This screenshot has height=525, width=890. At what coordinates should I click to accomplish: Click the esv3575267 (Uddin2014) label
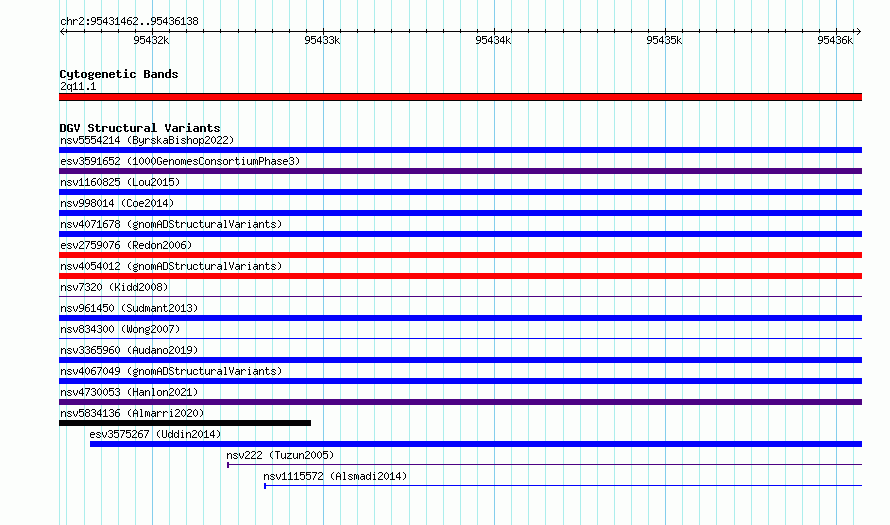point(155,434)
